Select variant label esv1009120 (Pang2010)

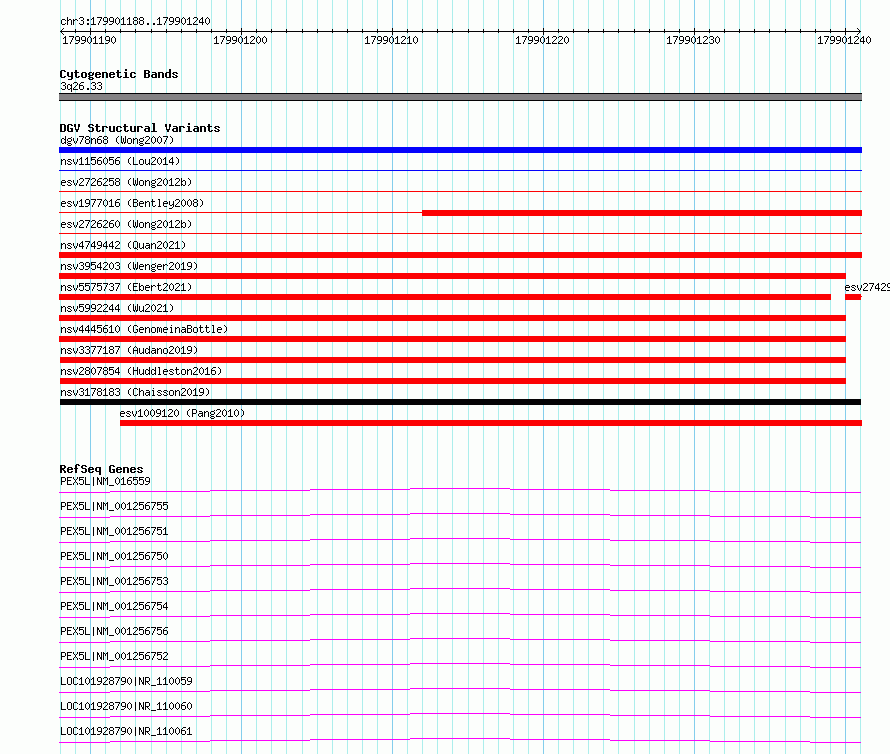[x=182, y=413]
